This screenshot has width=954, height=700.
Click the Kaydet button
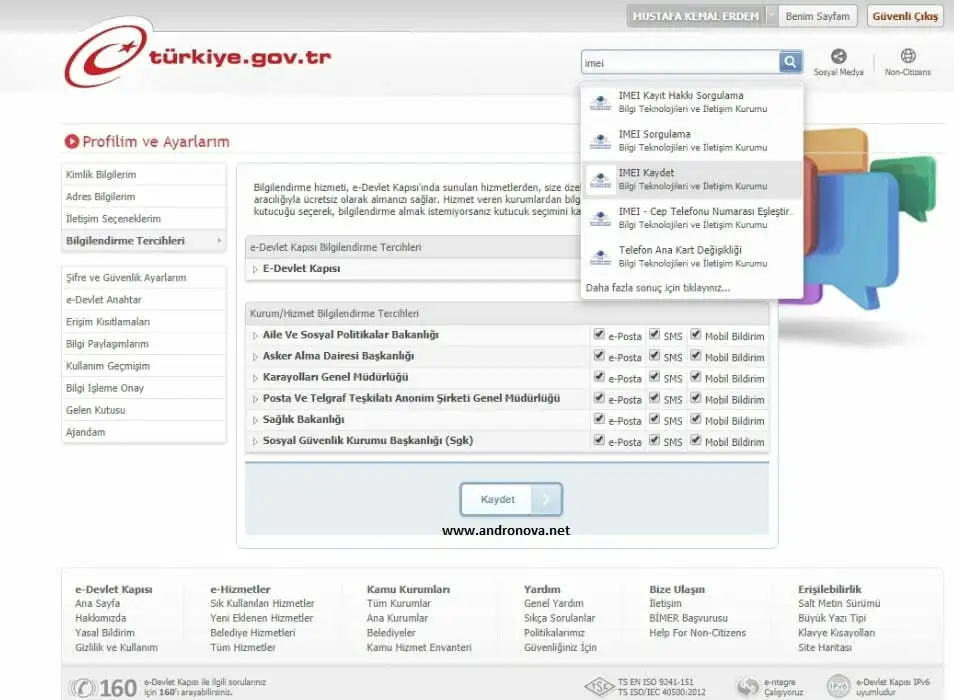pos(511,499)
